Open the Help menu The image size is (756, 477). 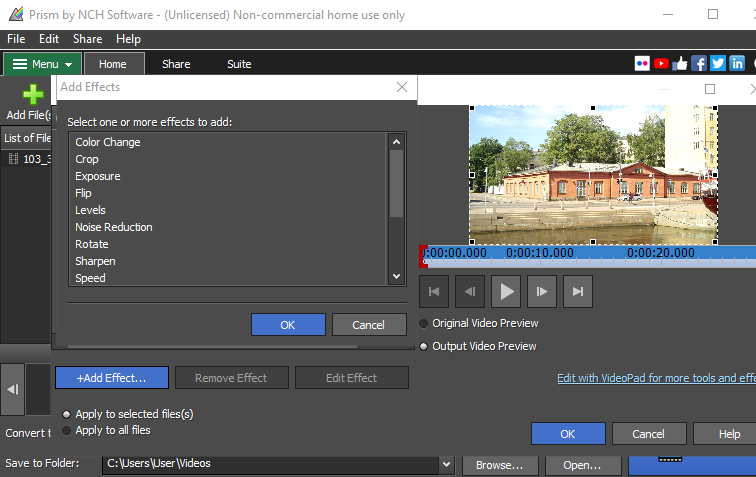[x=128, y=39]
